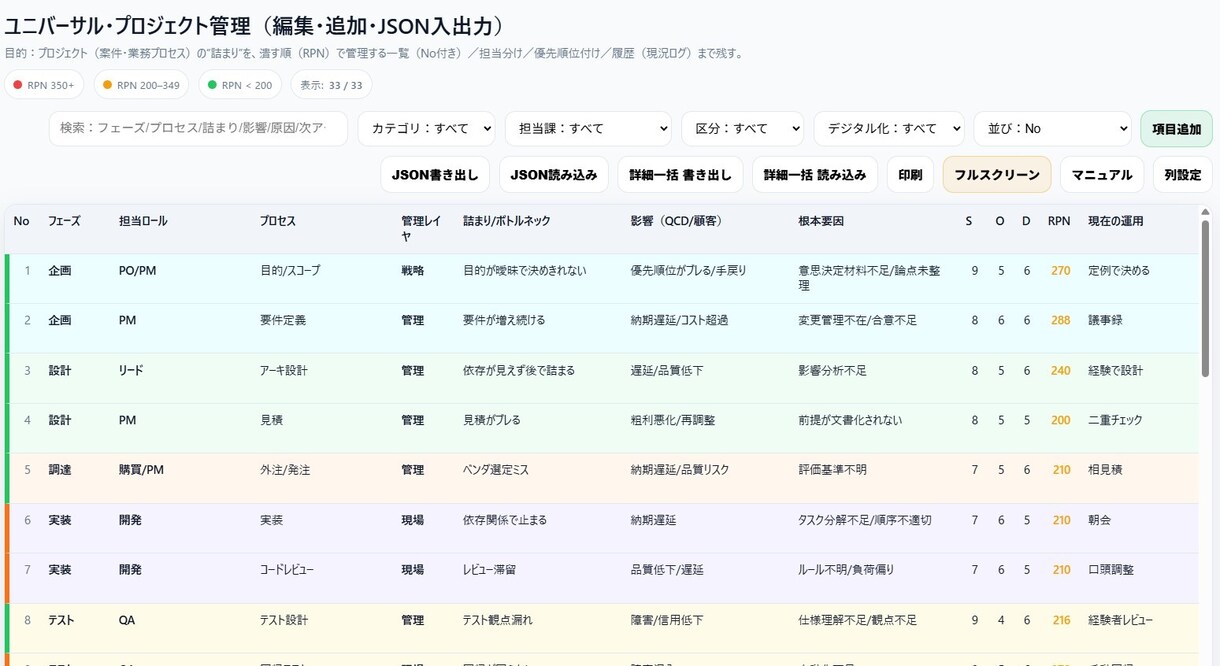This screenshot has width=1220, height=666.
Task: Open the マニュアル button
Action: click(1102, 174)
